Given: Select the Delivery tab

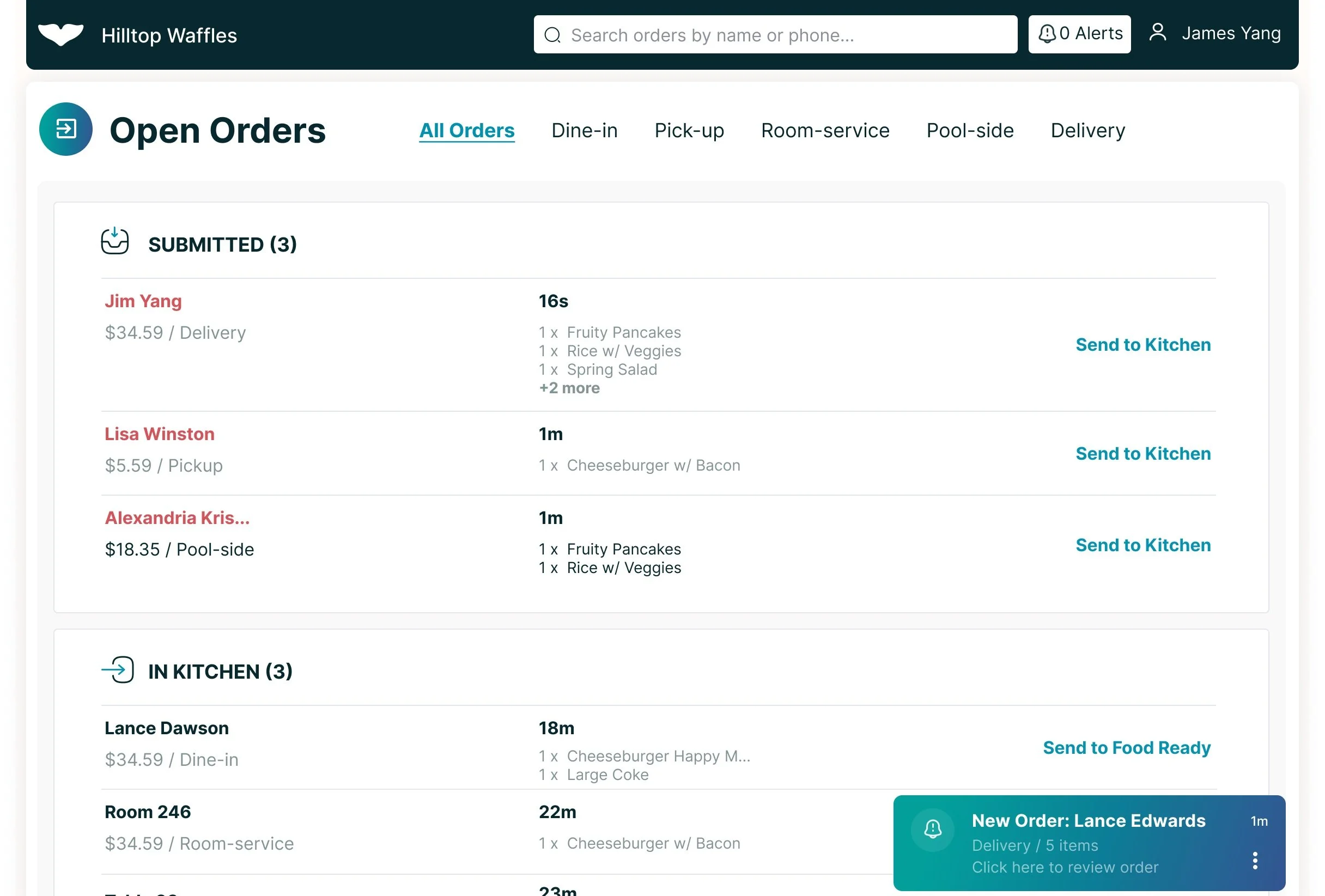Looking at the screenshot, I should click(1087, 131).
